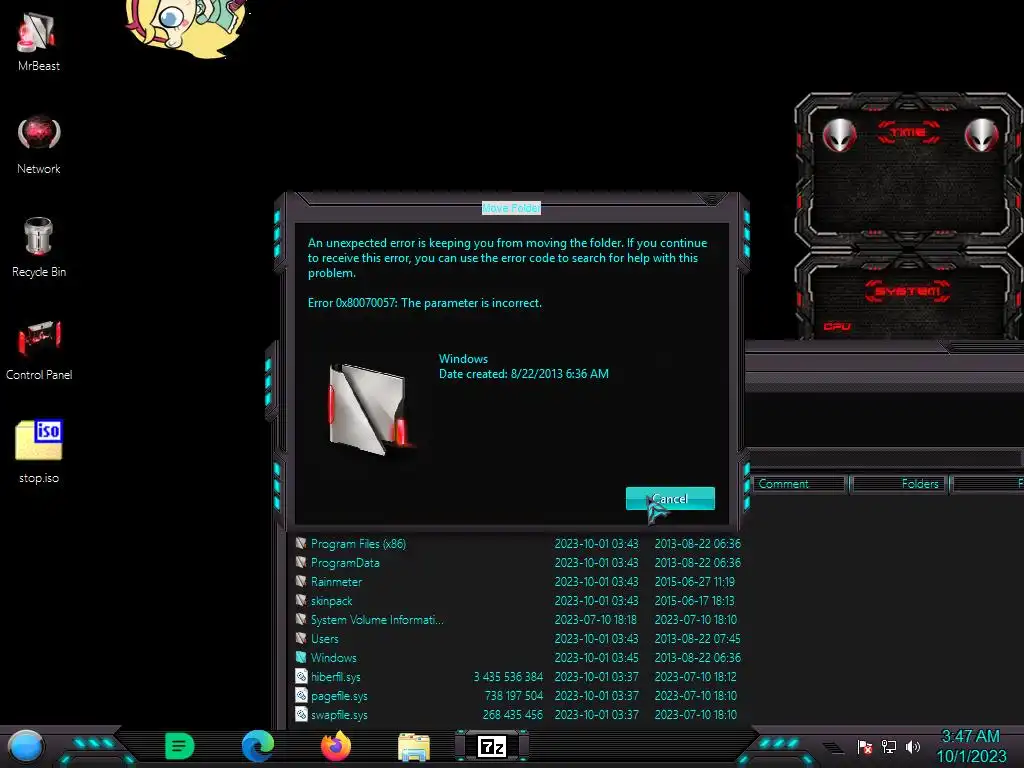Screen dimensions: 1024x768
Task: Click the Start orb on the taskbar
Action: point(25,747)
